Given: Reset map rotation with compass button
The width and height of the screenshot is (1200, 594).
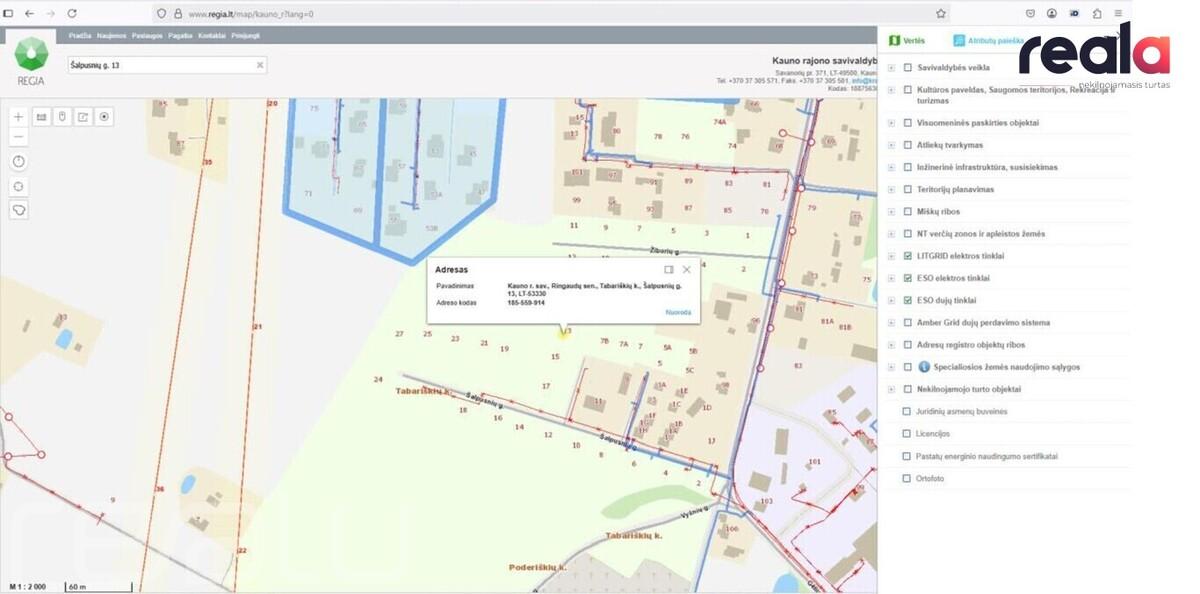Looking at the screenshot, I should [x=18, y=161].
